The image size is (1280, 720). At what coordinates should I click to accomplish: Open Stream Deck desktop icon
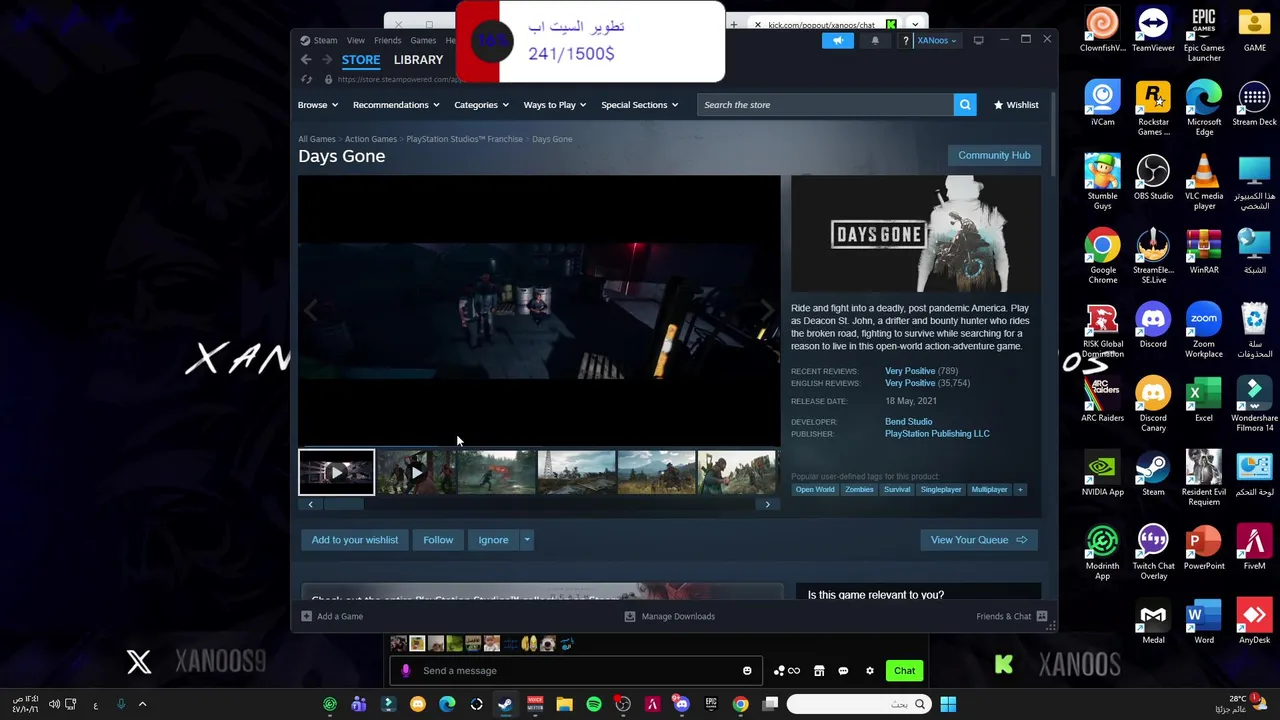tap(1254, 103)
